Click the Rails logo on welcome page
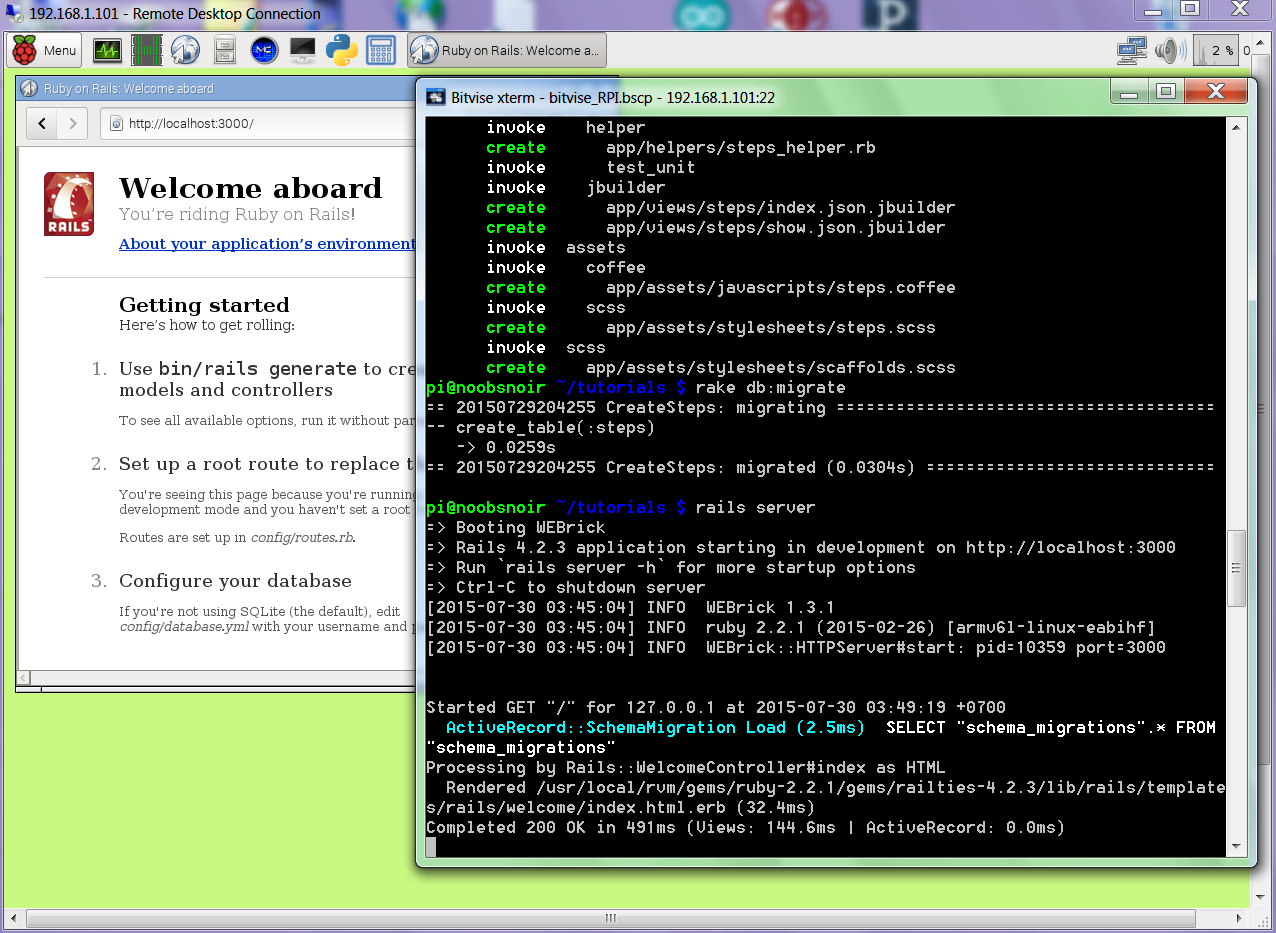This screenshot has height=933, width=1276. [69, 204]
